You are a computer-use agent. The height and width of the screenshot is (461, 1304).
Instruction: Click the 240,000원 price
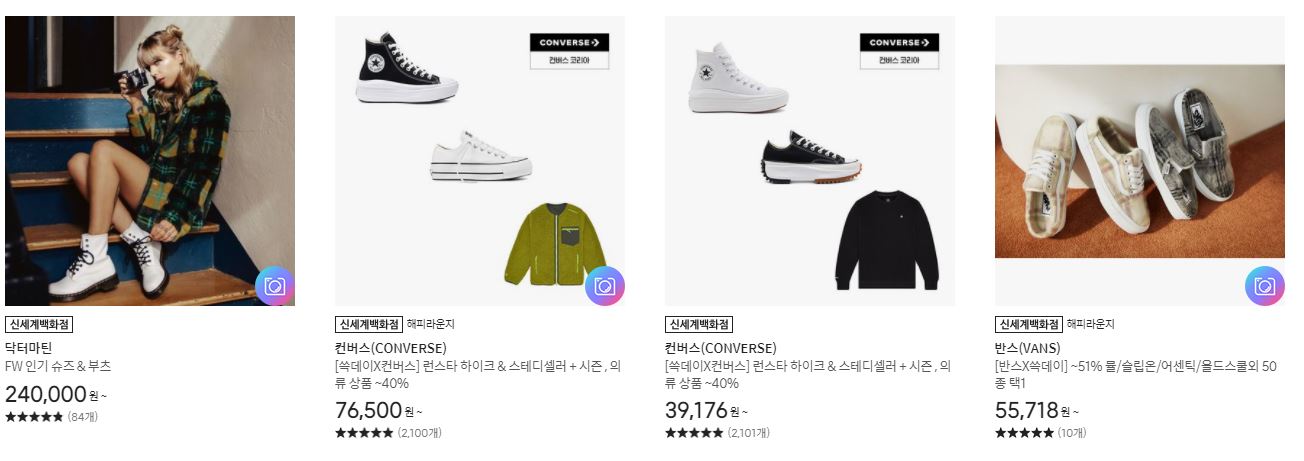click(x=55, y=394)
